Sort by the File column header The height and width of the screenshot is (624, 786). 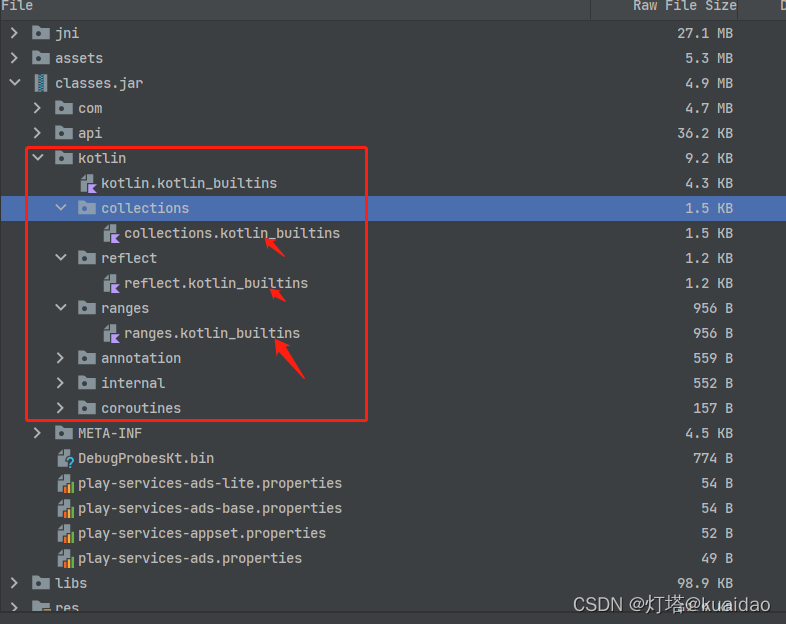point(17,6)
